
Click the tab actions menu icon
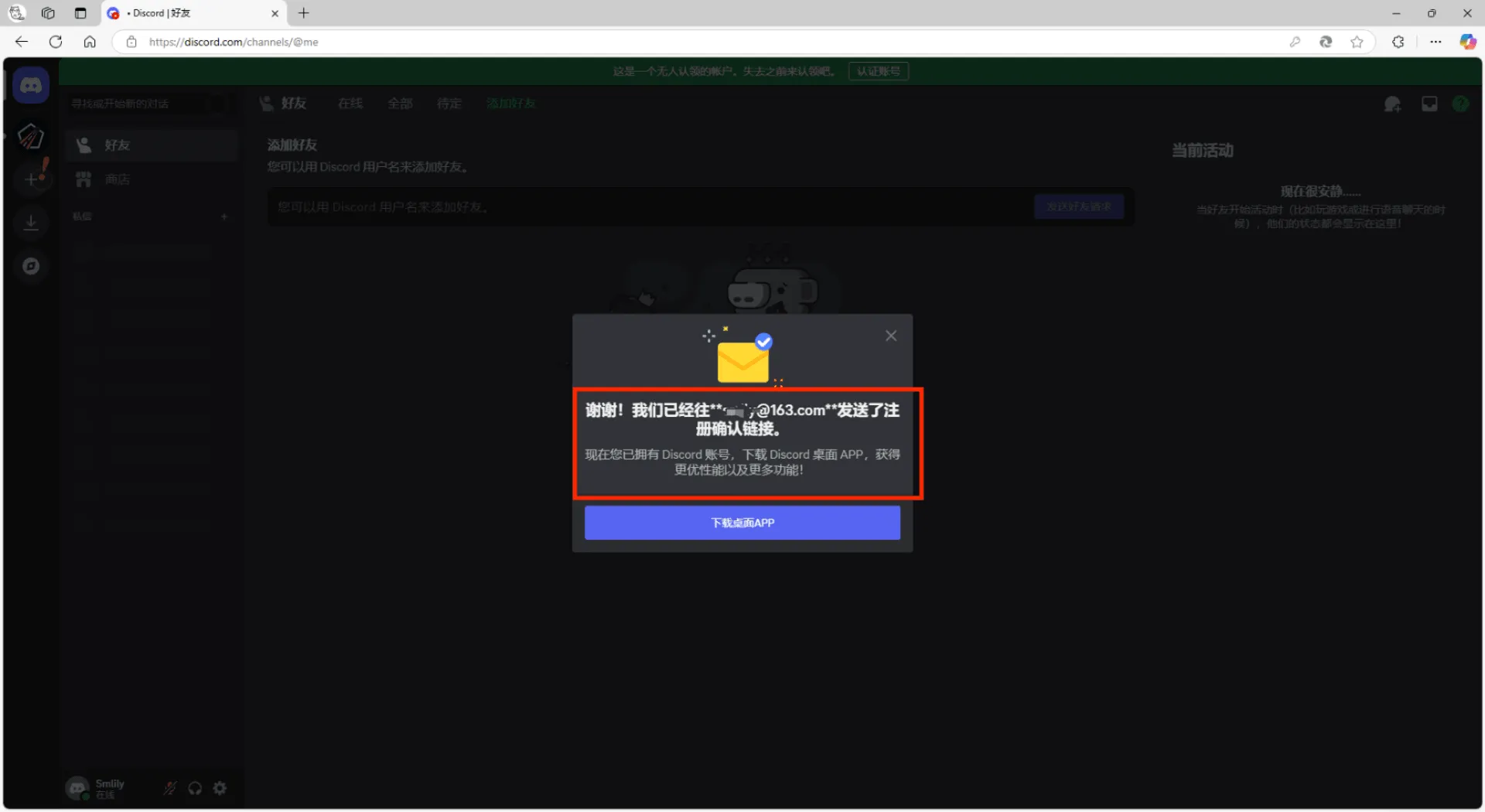coord(80,13)
